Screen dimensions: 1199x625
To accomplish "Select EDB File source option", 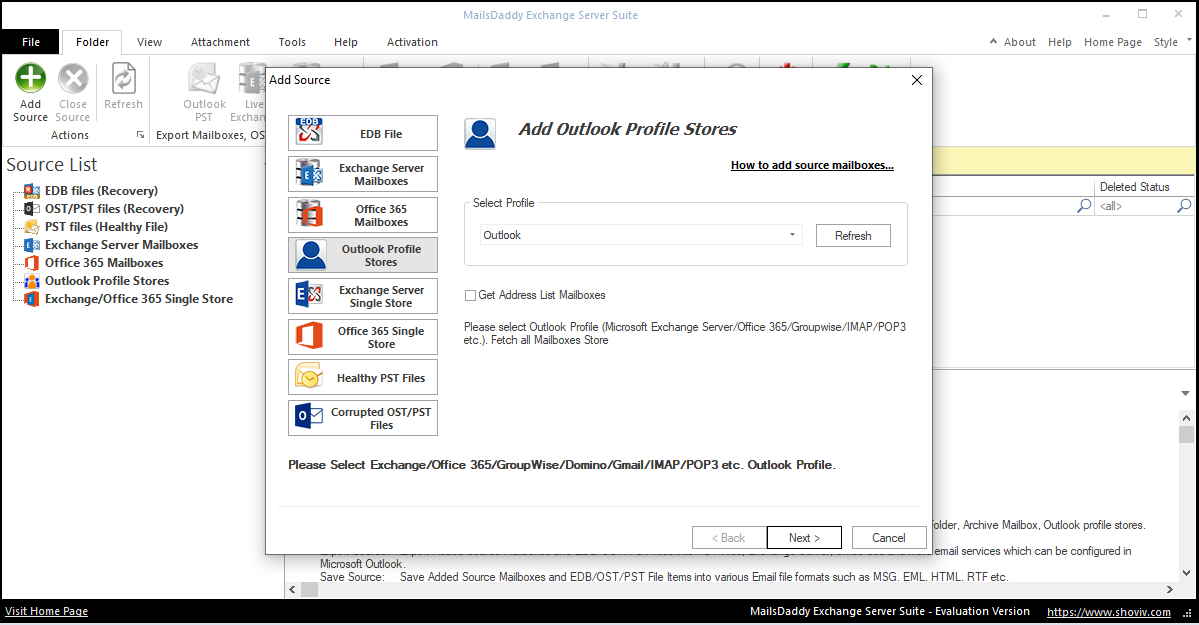I will (x=362, y=133).
